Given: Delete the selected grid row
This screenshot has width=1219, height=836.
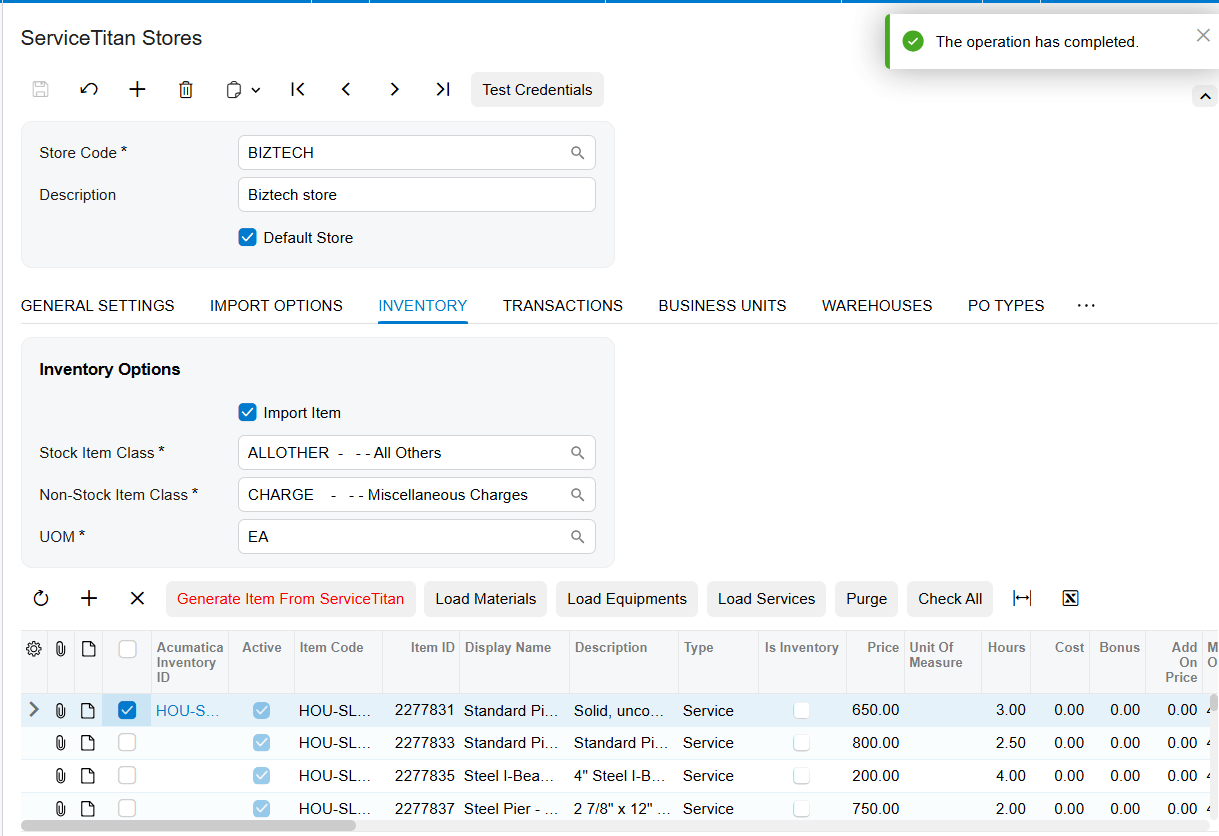Looking at the screenshot, I should tap(137, 599).
